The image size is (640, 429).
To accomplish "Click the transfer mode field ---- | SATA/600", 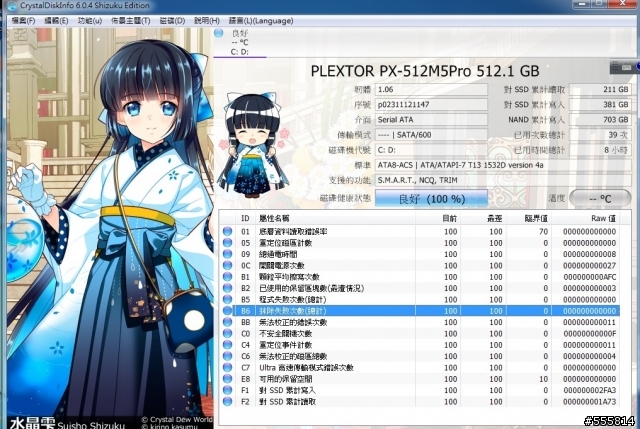I will point(431,135).
